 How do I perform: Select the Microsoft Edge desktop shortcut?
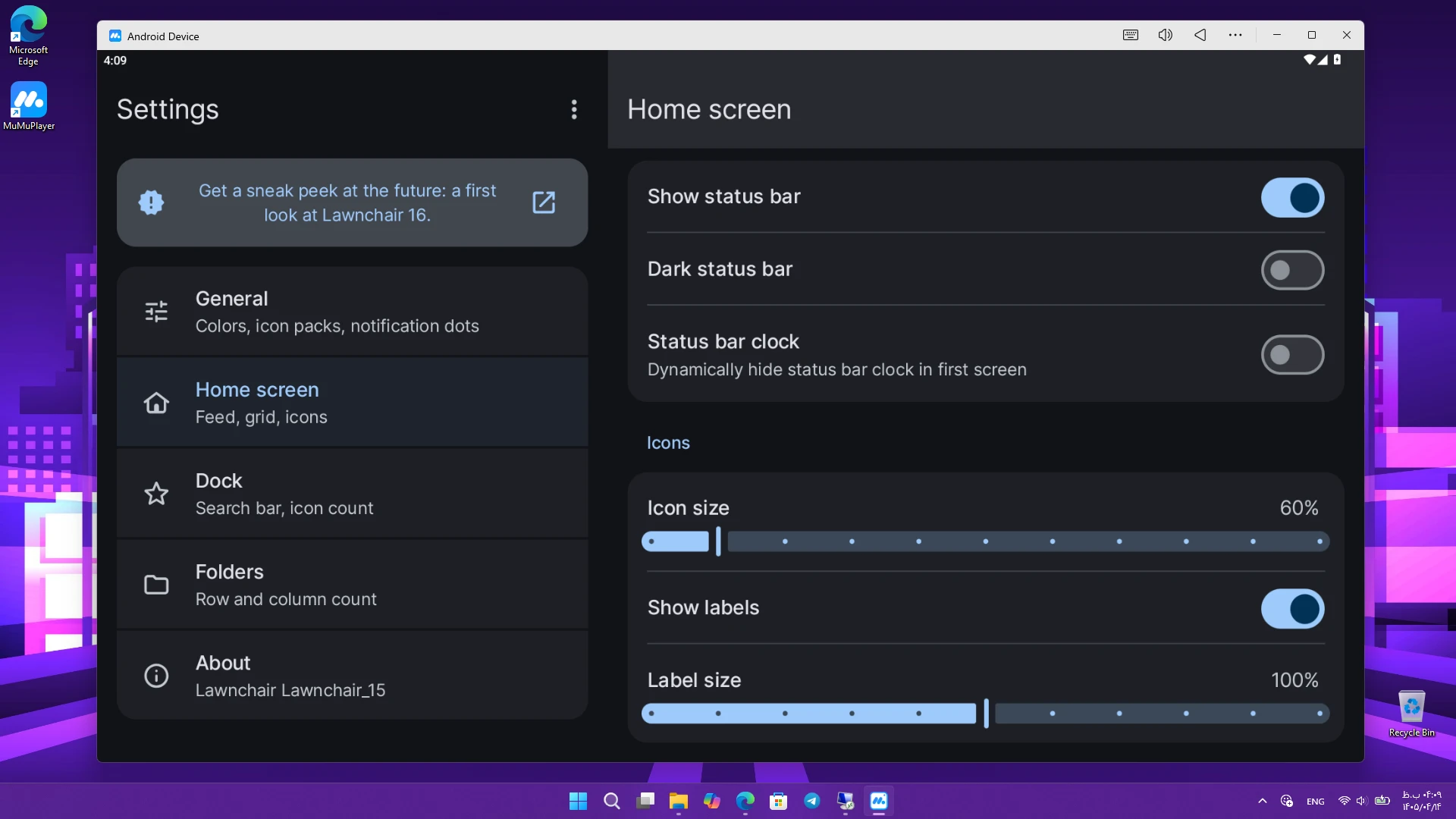28,36
